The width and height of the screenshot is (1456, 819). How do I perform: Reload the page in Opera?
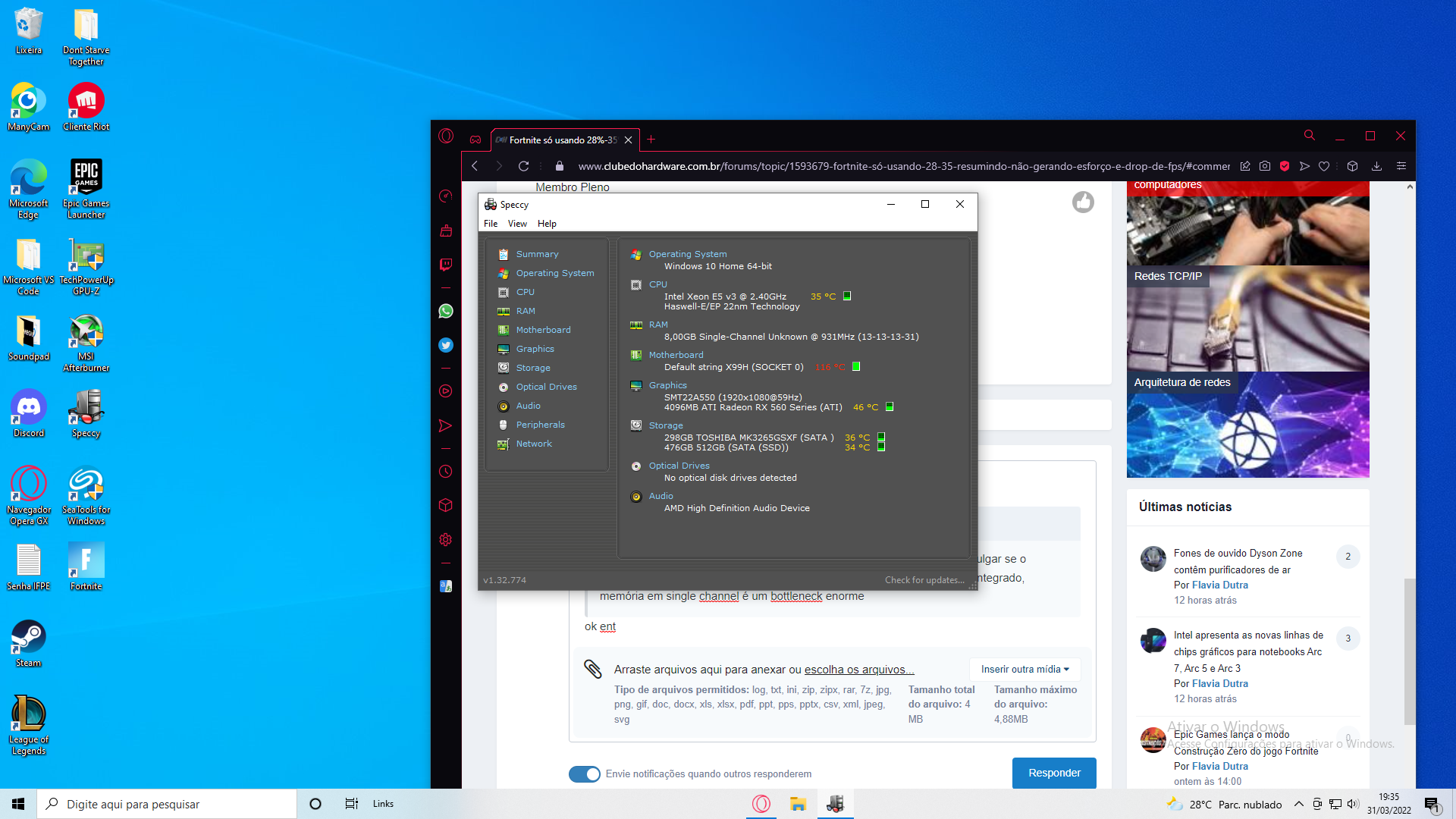(523, 166)
